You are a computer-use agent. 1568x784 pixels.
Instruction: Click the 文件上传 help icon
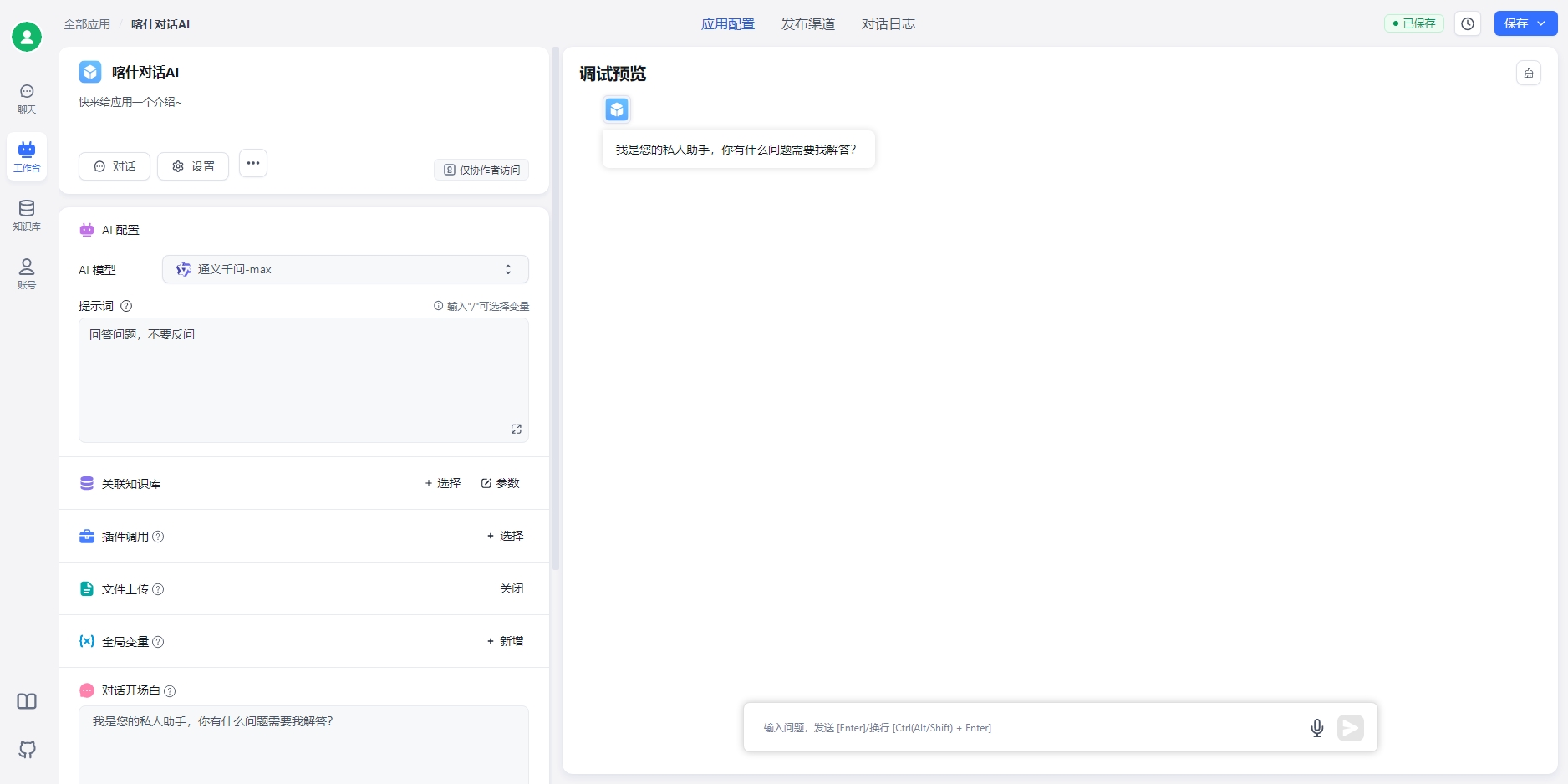(x=158, y=589)
